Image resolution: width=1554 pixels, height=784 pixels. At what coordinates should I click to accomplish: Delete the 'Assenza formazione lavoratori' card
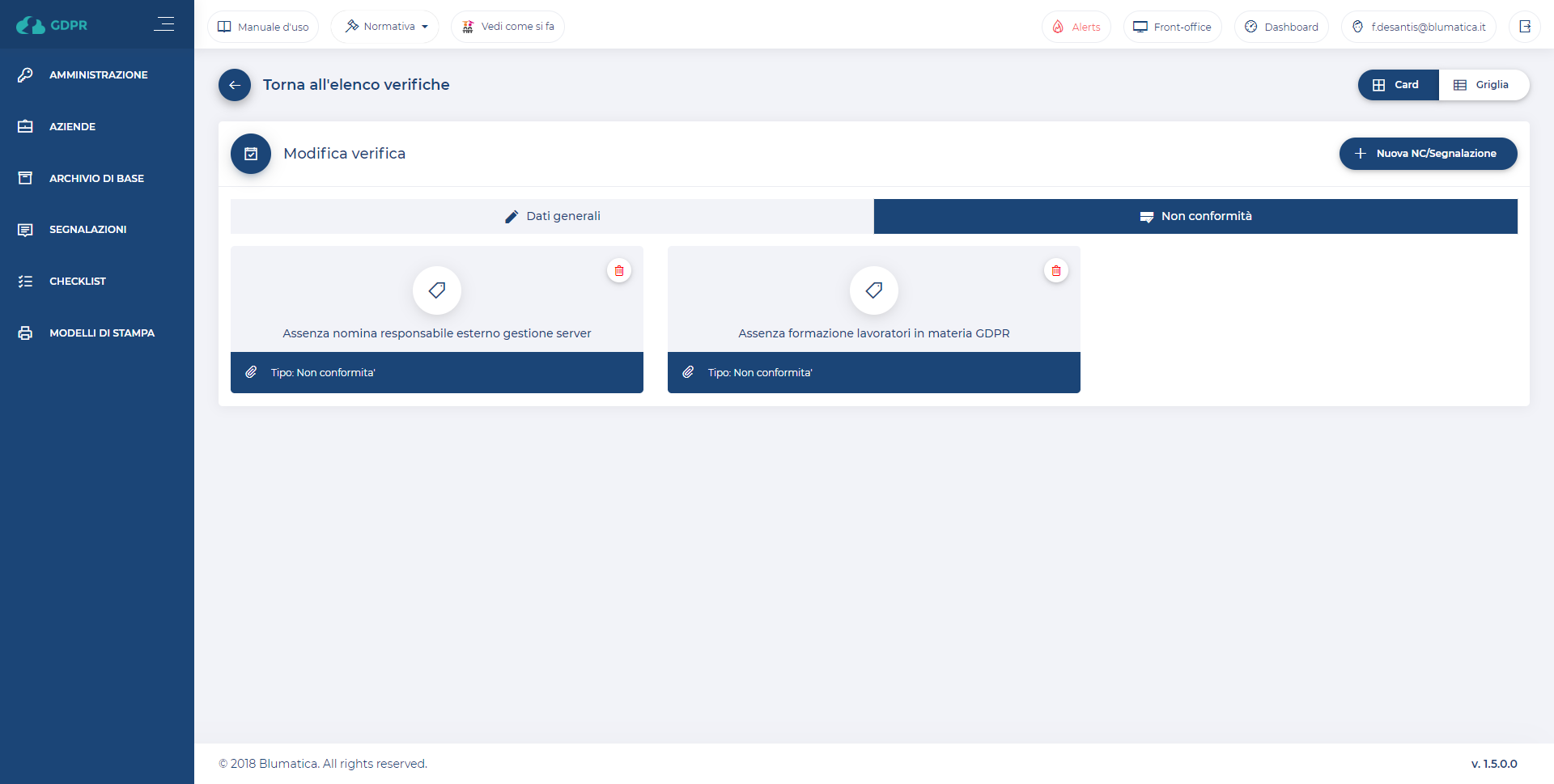[1056, 271]
